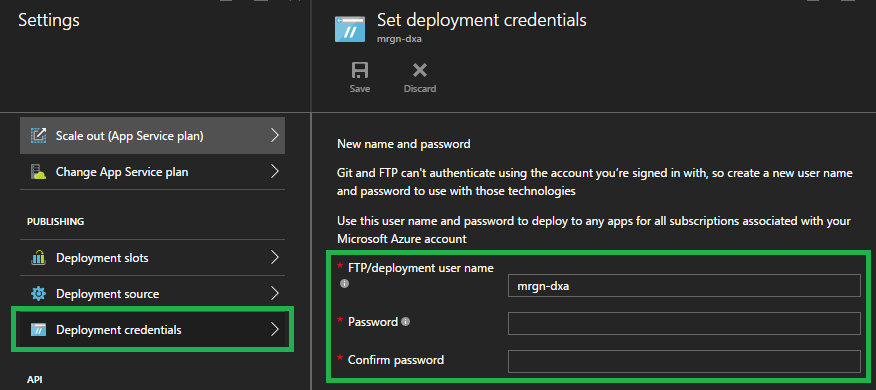Click the API section heading
Image resolution: width=876 pixels, height=390 pixels.
[x=34, y=379]
